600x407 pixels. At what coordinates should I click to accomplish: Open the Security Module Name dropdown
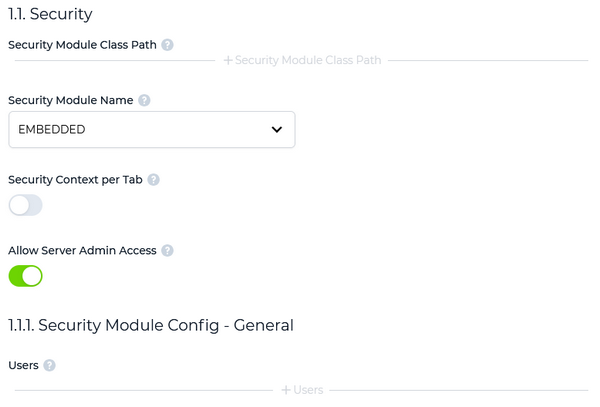(x=152, y=130)
